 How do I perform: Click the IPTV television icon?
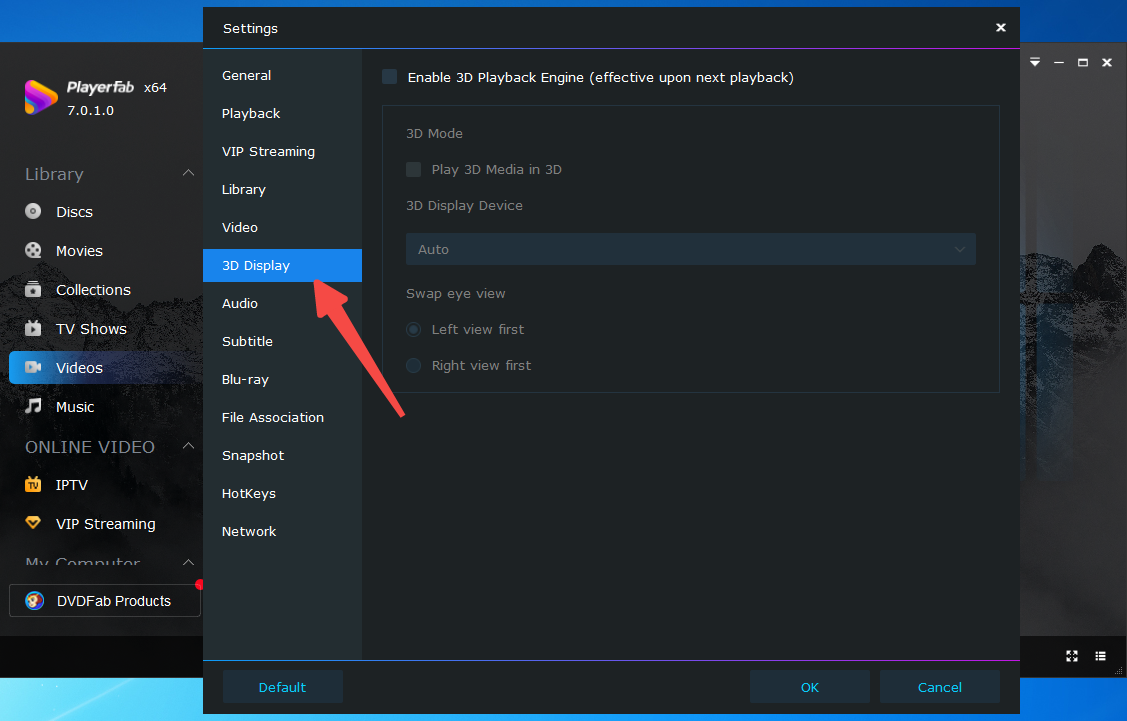click(x=33, y=484)
